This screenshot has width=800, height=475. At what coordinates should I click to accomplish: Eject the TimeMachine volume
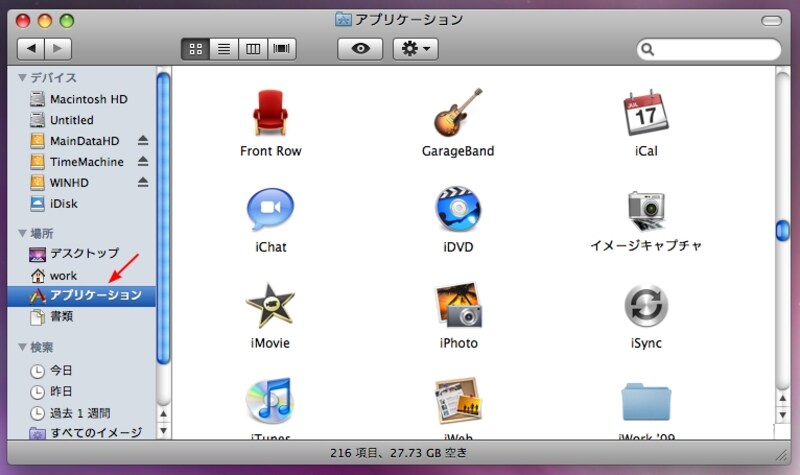click(x=143, y=161)
